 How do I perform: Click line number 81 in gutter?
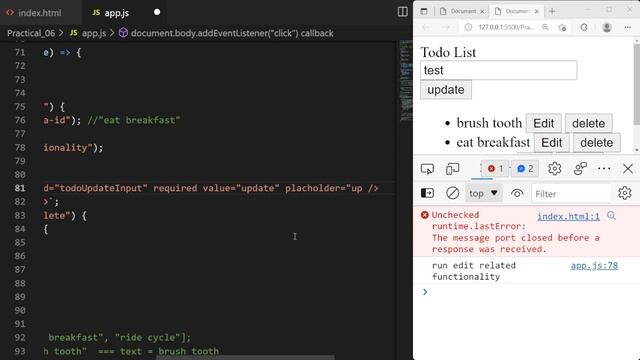pos(20,188)
